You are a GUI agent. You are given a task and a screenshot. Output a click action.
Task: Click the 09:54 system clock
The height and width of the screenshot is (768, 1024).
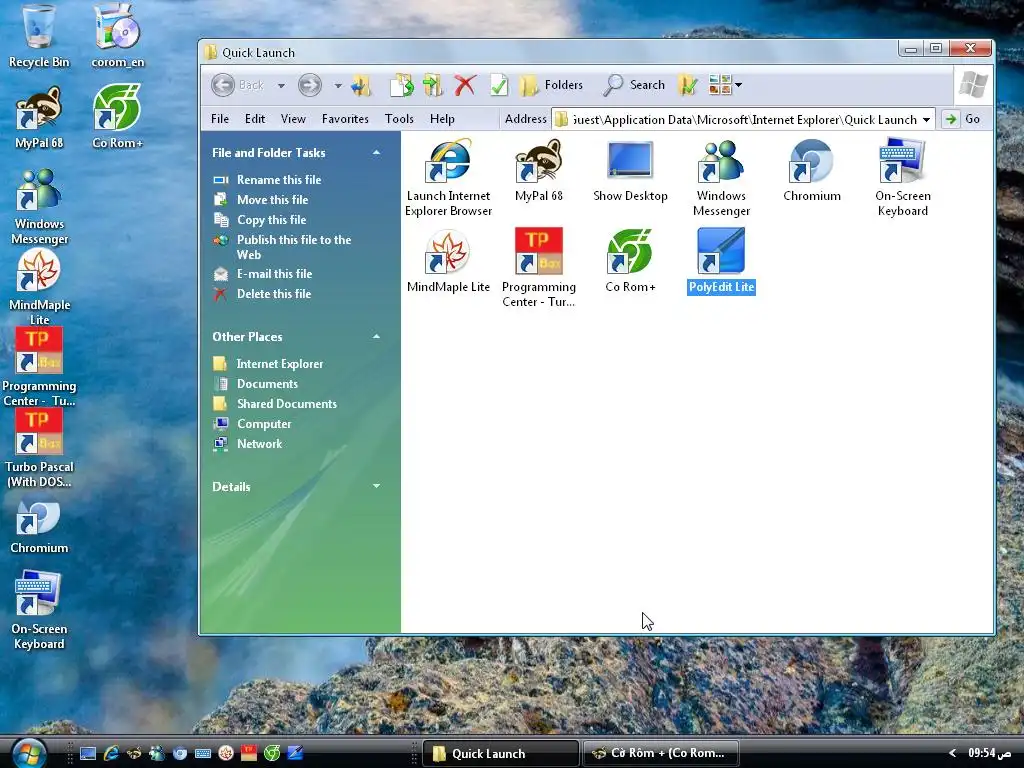pyautogui.click(x=990, y=754)
